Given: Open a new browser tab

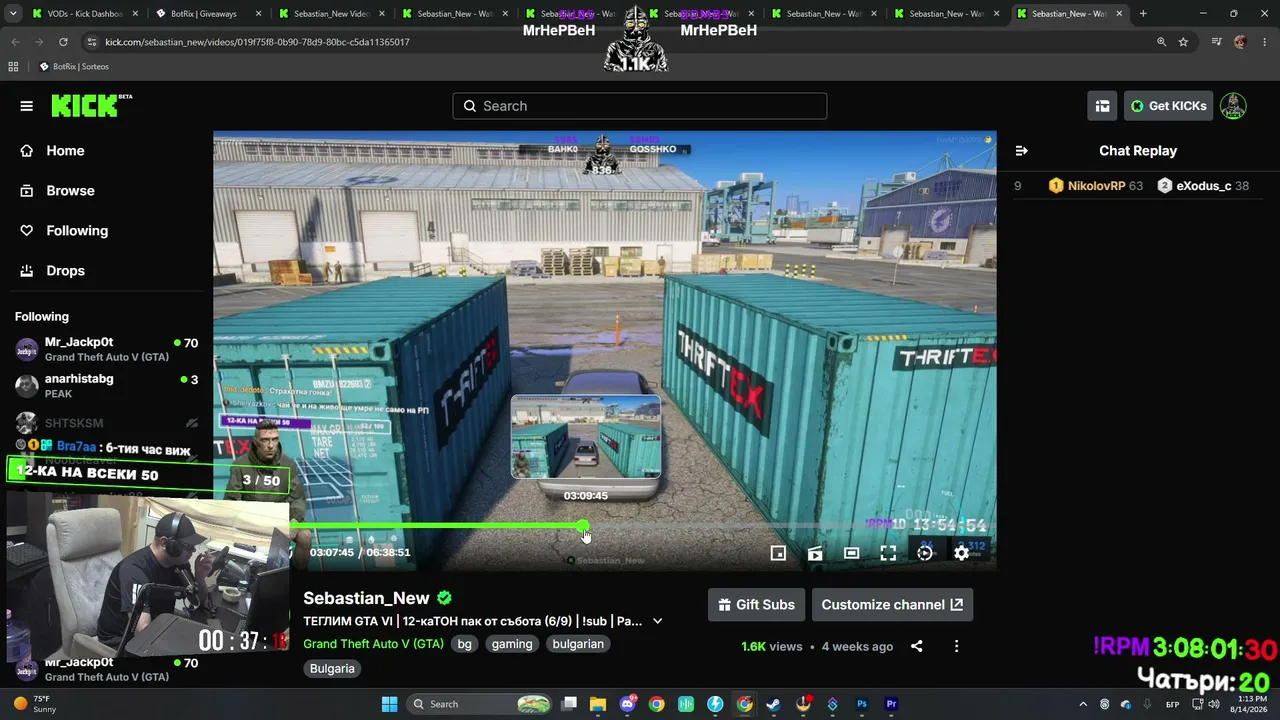Looking at the screenshot, I should point(1143,14).
